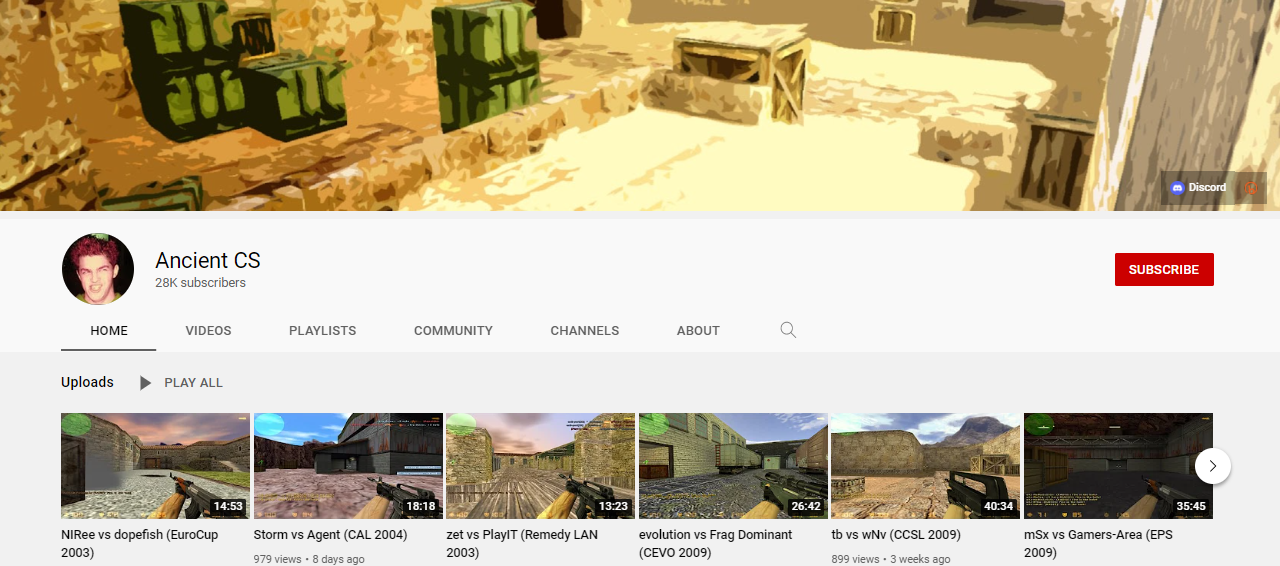This screenshot has height=566, width=1280.
Task: Click the Uploads section heading
Action: point(87,382)
